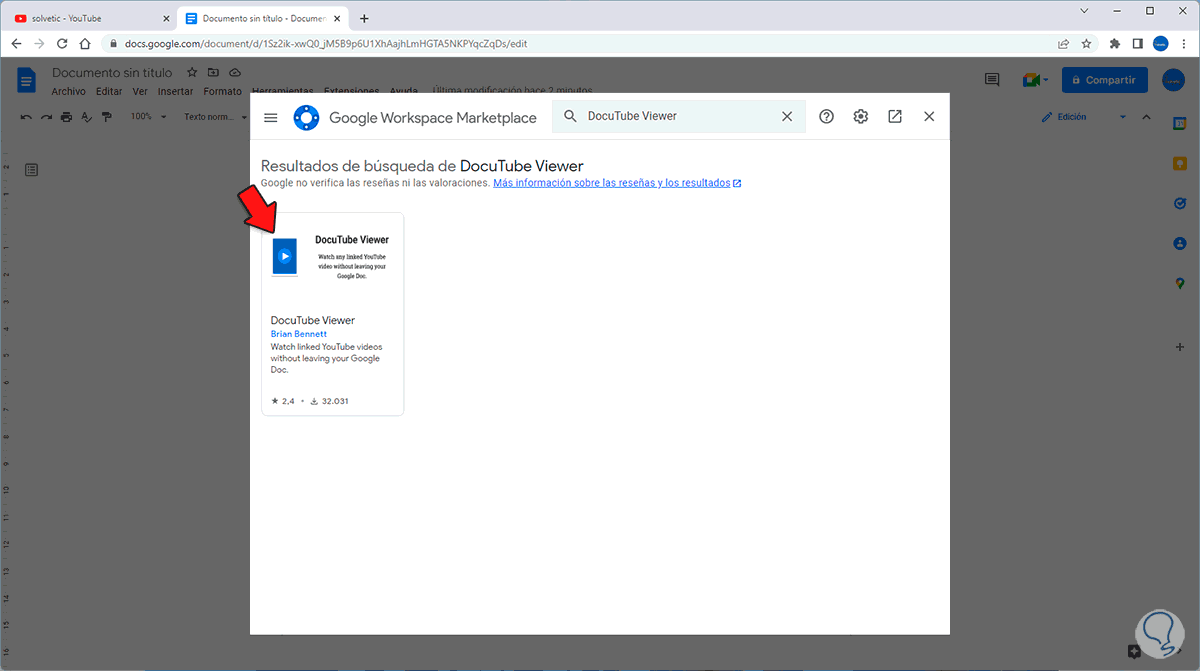Image resolution: width=1200 pixels, height=671 pixels.
Task: Select the paint format tool
Action: tap(106, 117)
